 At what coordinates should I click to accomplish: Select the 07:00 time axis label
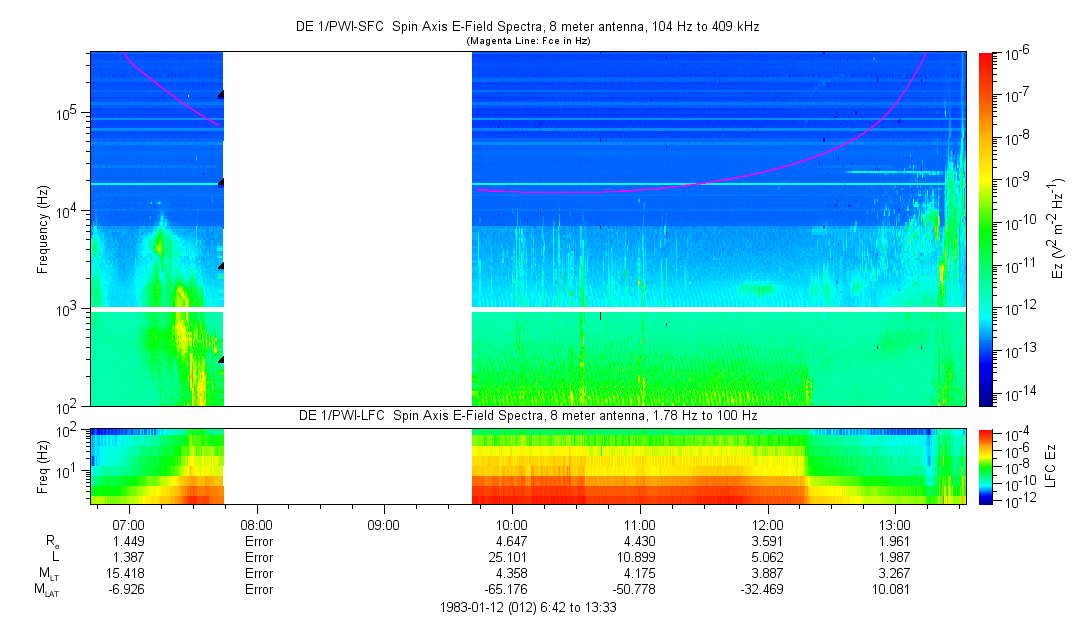(129, 525)
